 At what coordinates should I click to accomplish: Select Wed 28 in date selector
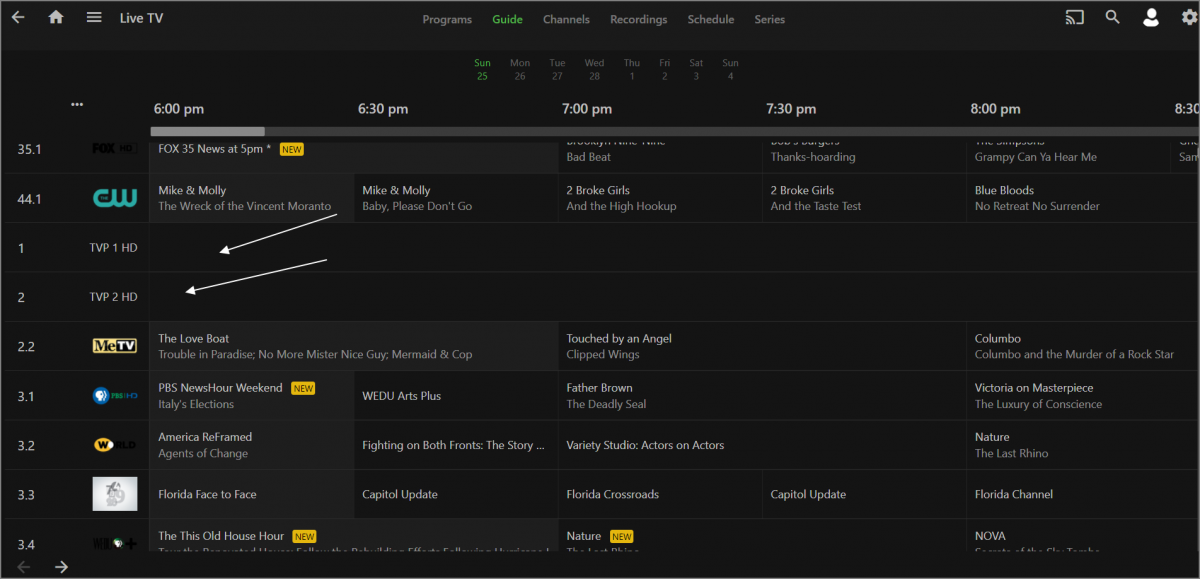coord(594,69)
